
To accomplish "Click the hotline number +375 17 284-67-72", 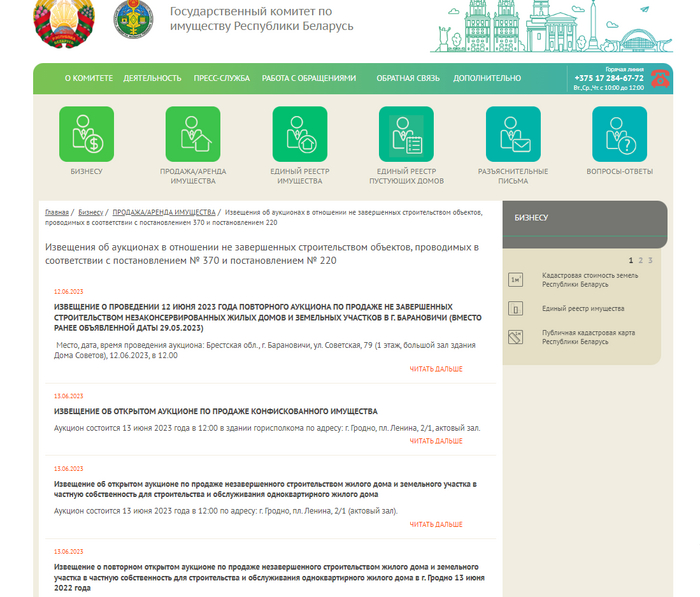I will (609, 78).
